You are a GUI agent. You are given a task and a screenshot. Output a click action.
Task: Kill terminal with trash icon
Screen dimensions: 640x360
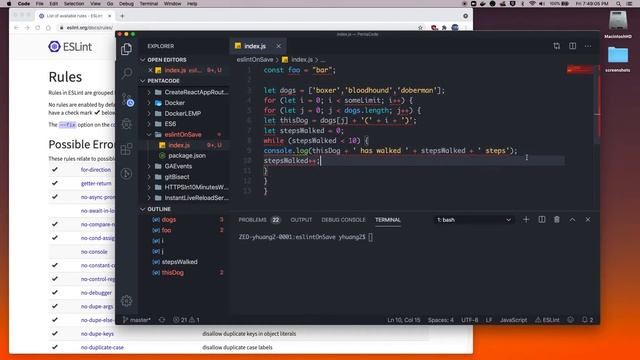pos(557,220)
